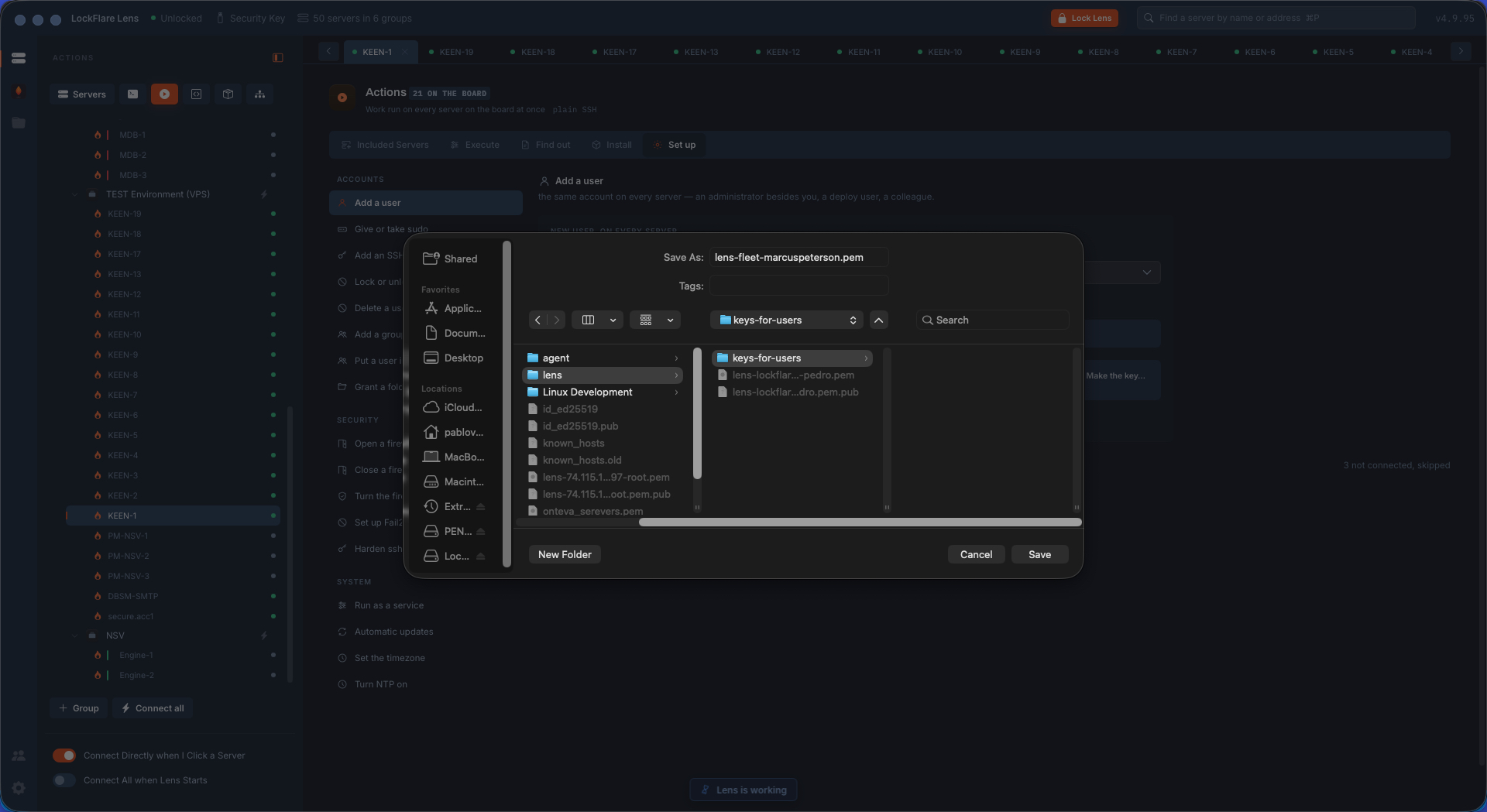Switch to the Included Servers tab
The image size is (1487, 812).
point(385,145)
